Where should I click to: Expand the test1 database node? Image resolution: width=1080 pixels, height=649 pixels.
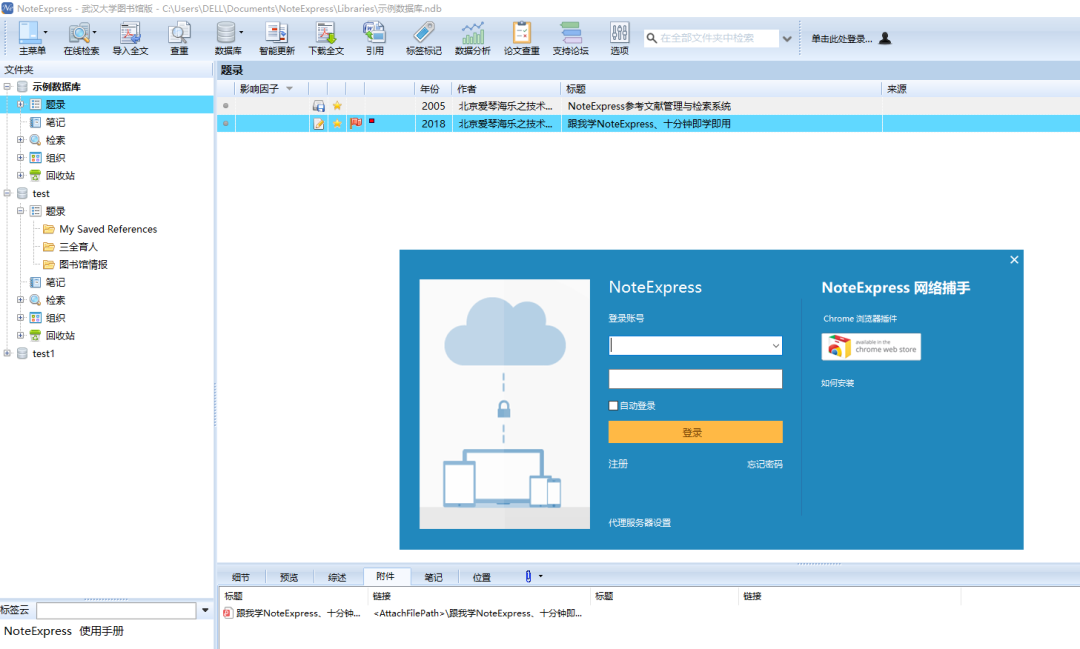coord(8,354)
